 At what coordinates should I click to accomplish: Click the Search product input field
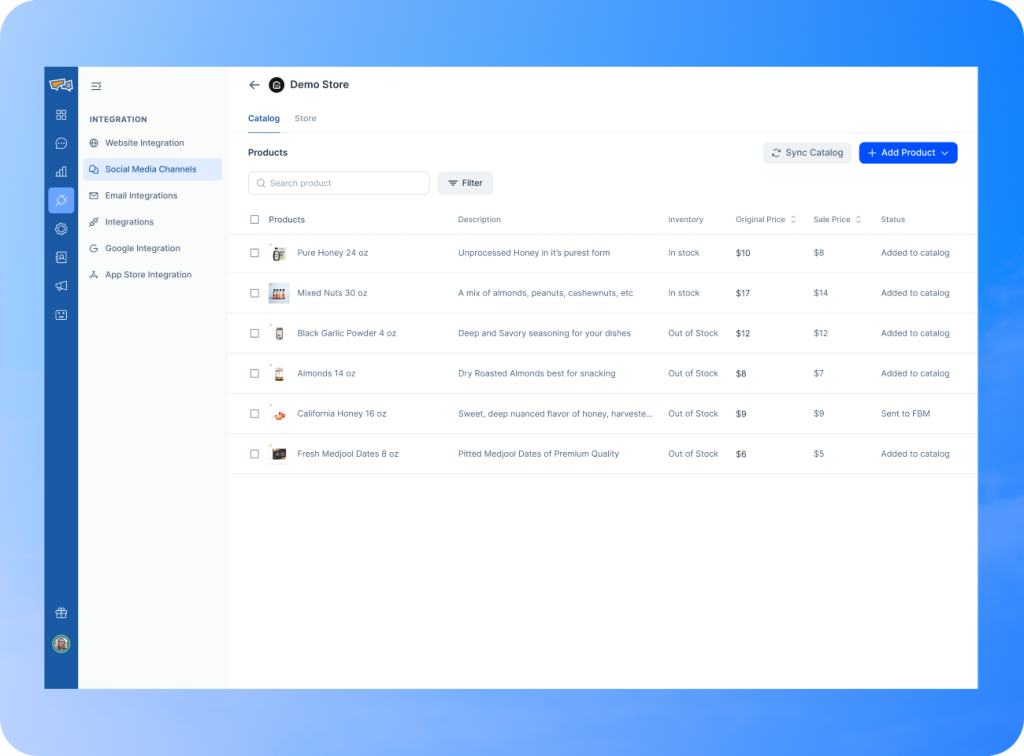click(338, 183)
